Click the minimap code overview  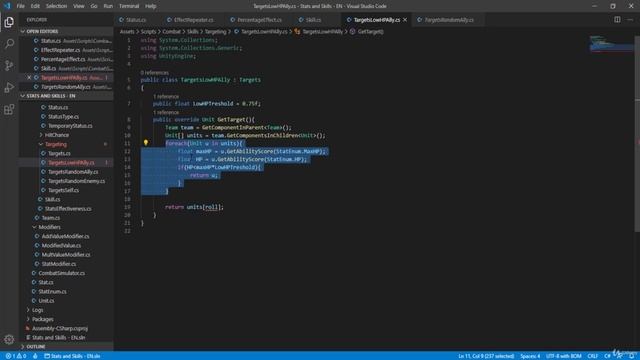[x=611, y=44]
